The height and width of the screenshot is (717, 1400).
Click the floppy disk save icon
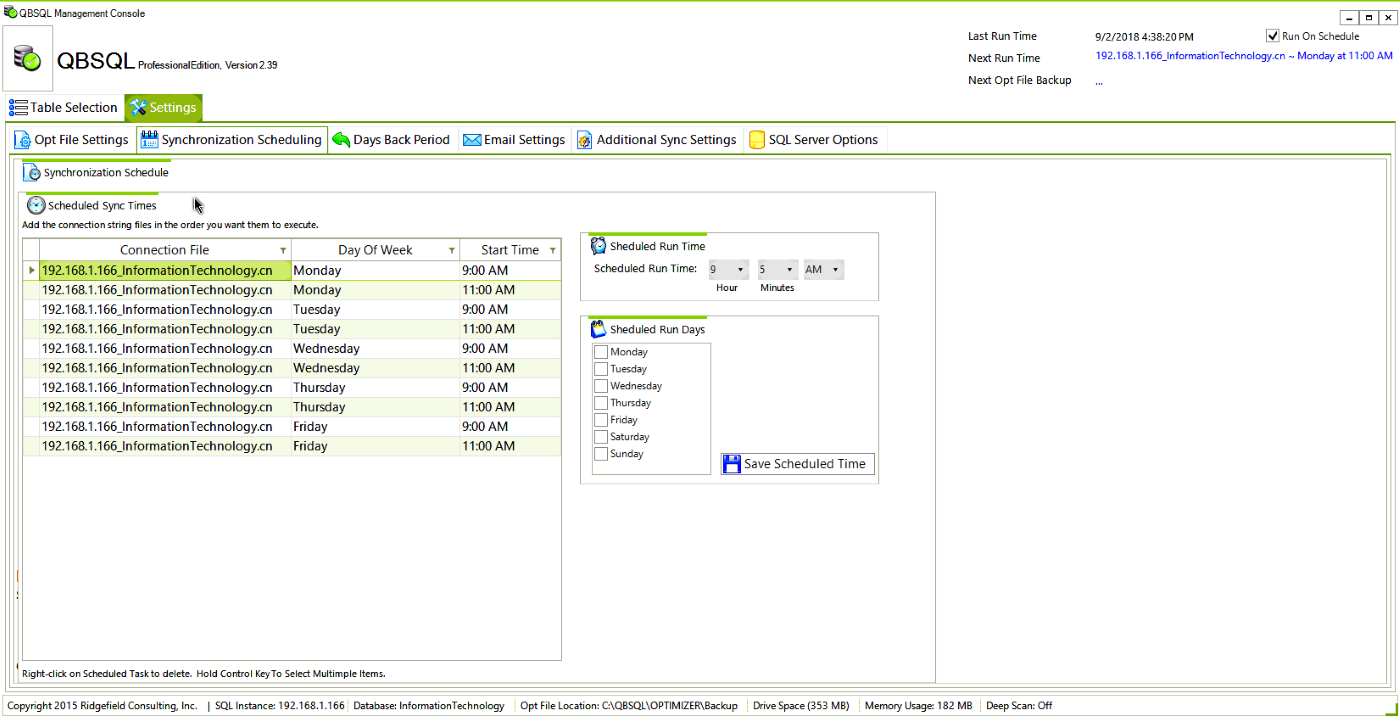[x=732, y=464]
